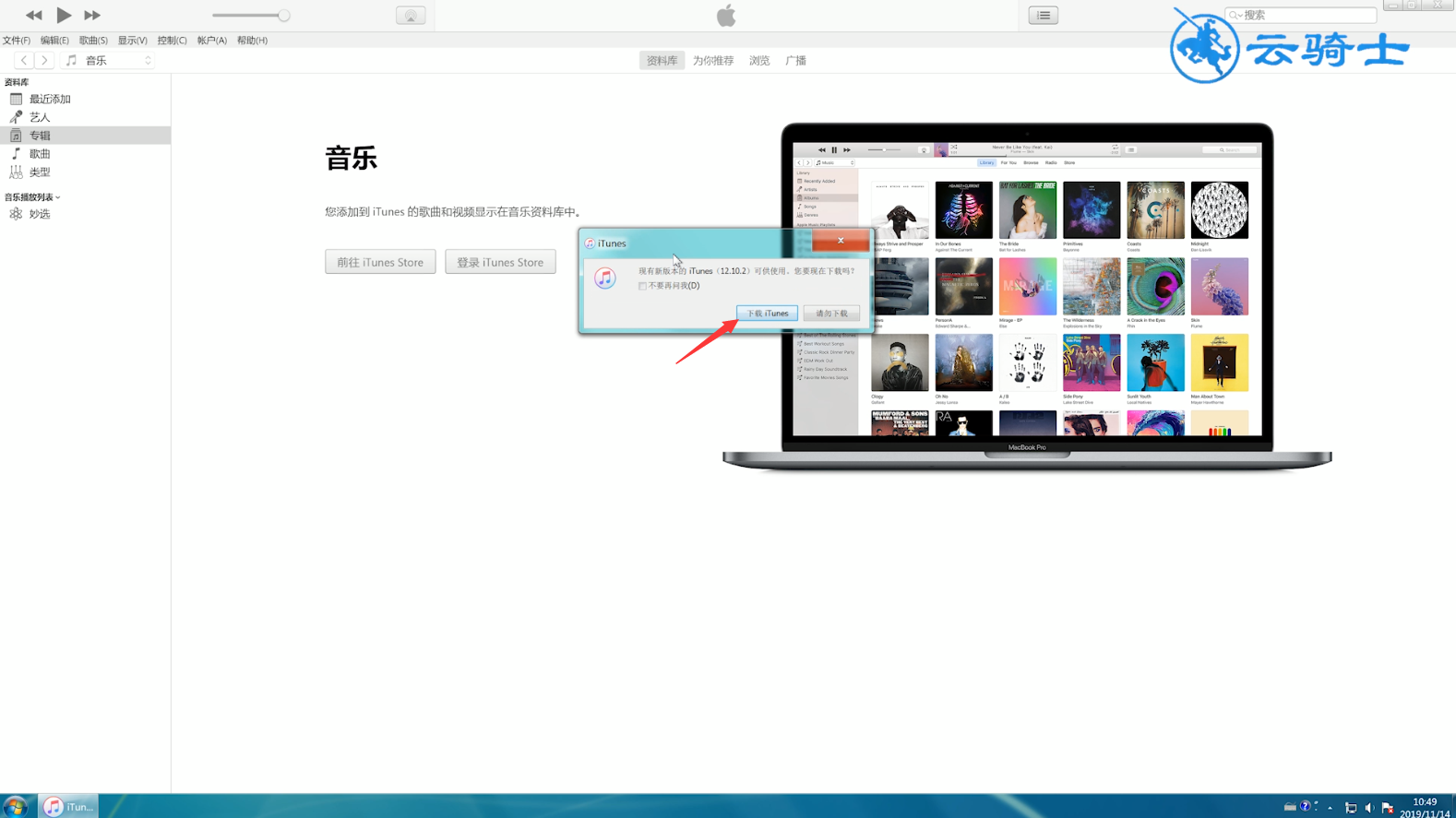The height and width of the screenshot is (818, 1456).
Task: Open the 控制(C) menu
Action: pos(172,41)
